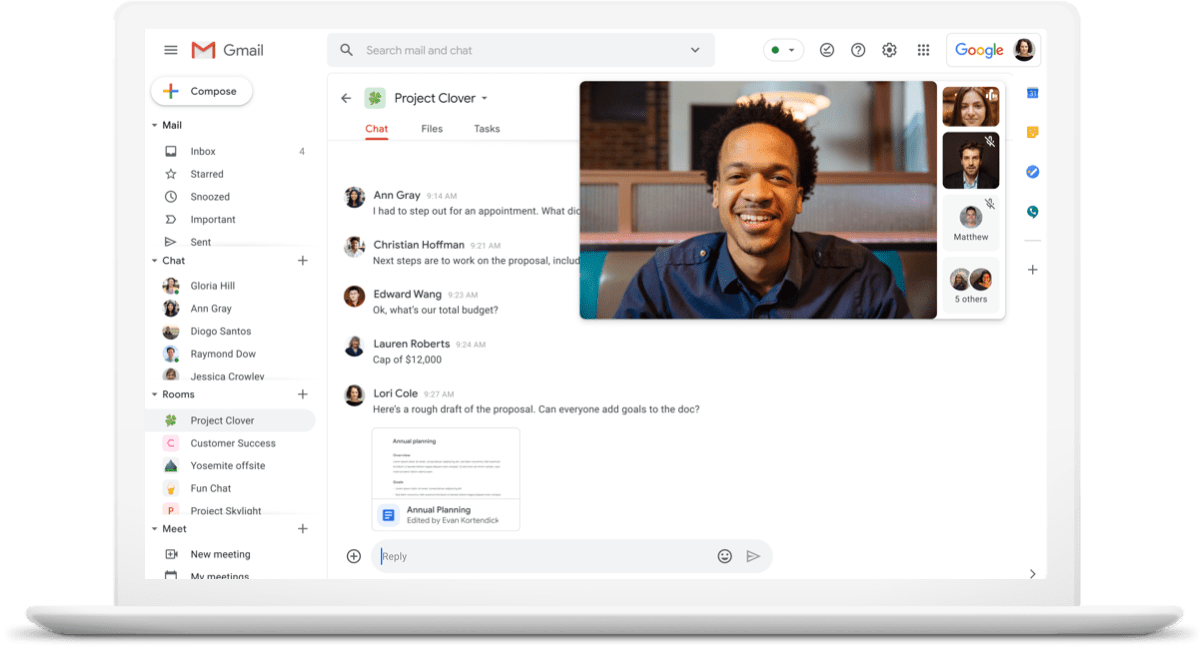
Task: Open the settings gear
Action: (x=889, y=49)
